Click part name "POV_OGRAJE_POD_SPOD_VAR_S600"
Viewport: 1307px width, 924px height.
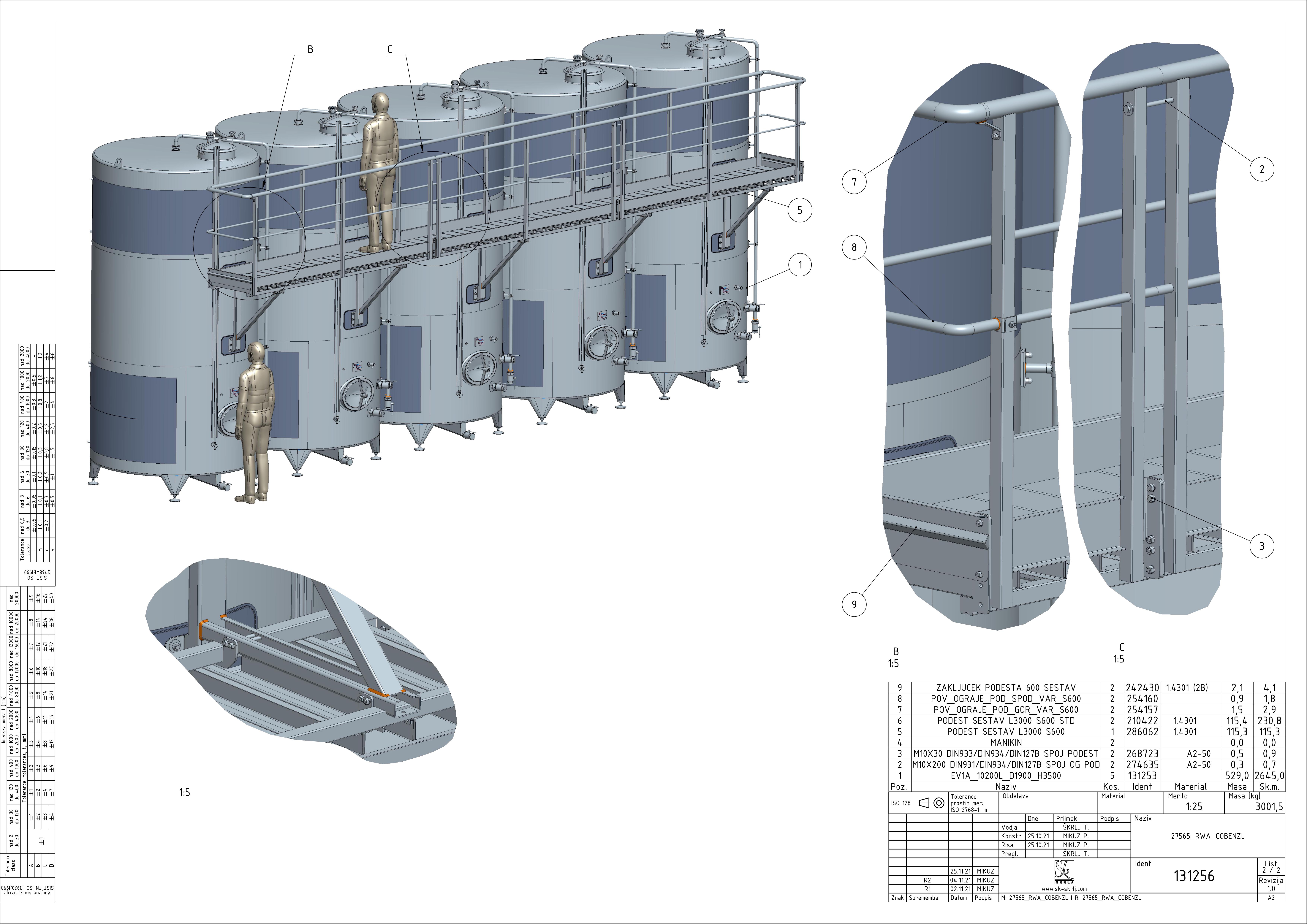(1006, 699)
